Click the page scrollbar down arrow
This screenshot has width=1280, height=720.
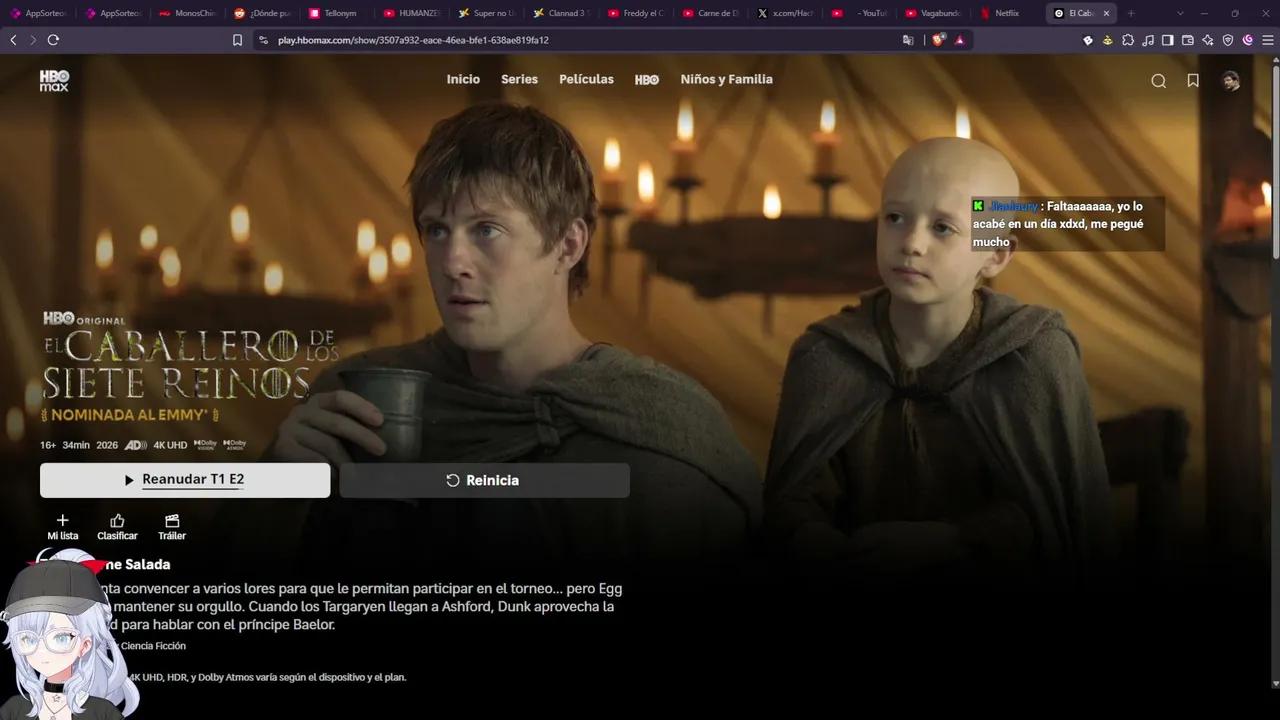[1274, 684]
